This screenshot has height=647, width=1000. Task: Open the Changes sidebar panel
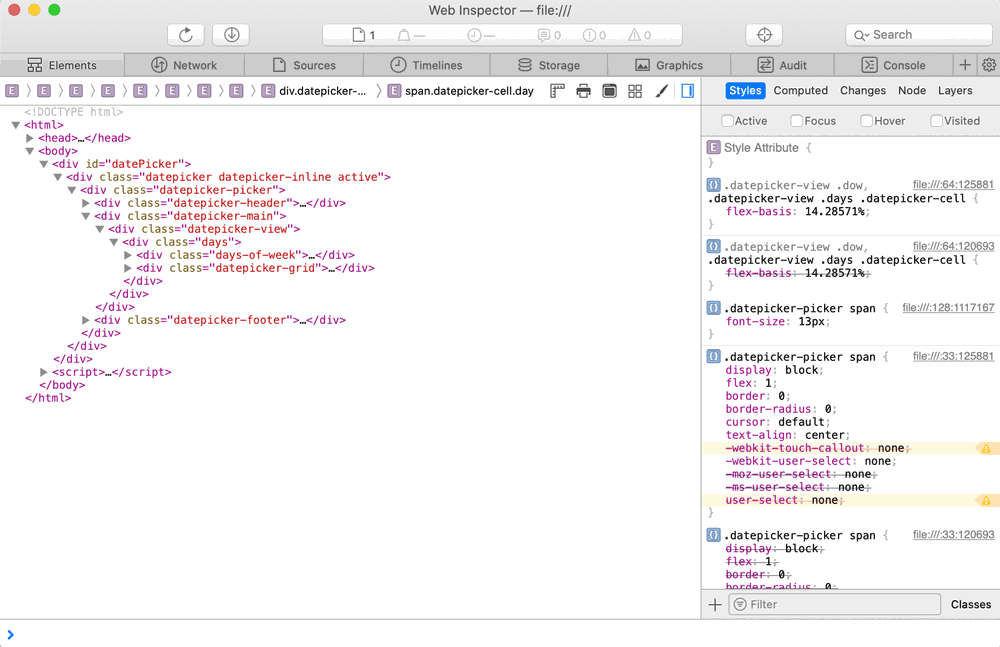863,91
